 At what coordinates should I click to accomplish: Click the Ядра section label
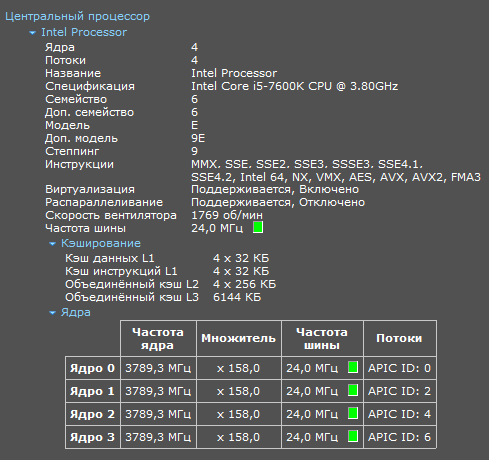pos(76,312)
